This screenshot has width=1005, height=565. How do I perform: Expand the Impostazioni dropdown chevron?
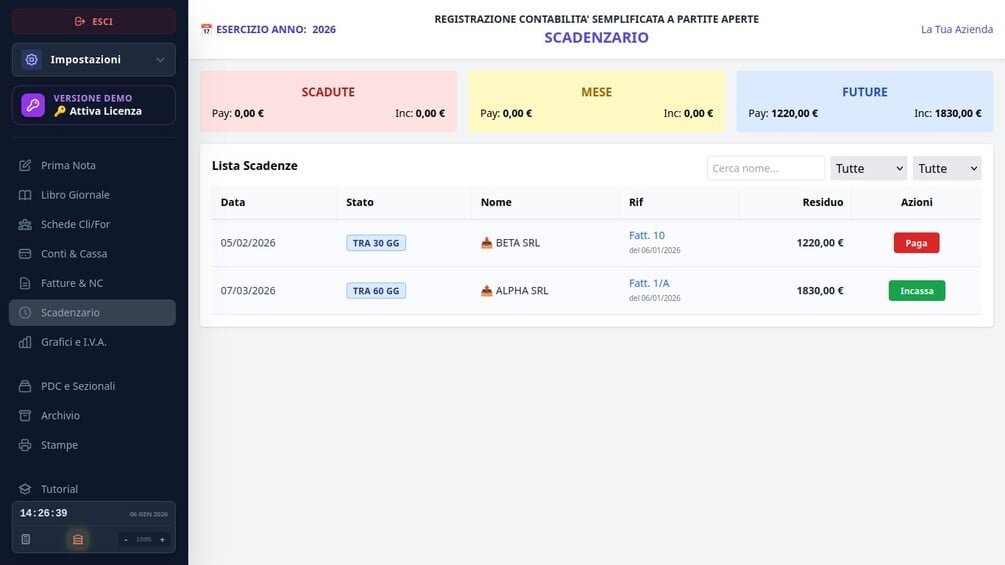pos(160,60)
